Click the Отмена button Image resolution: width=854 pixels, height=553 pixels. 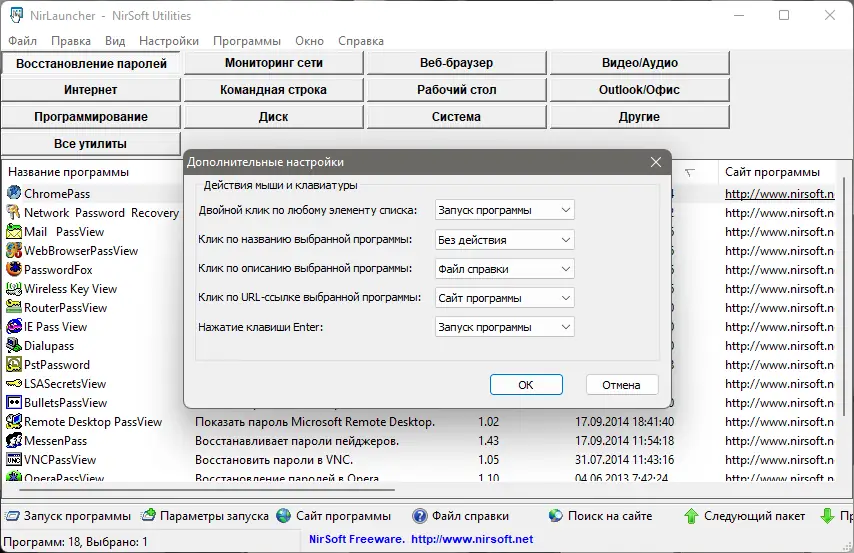pyautogui.click(x=621, y=385)
